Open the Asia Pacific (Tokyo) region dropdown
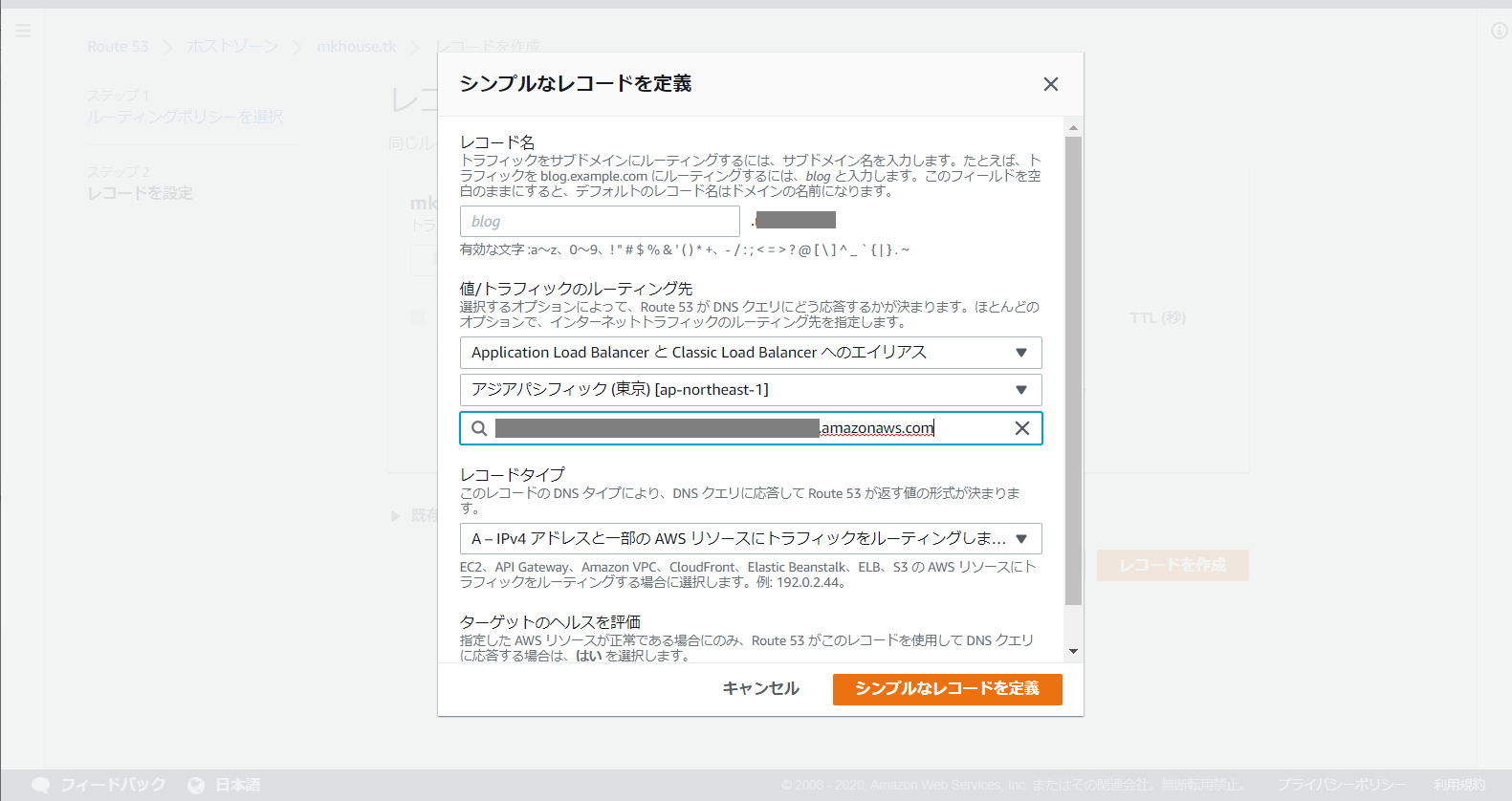 (x=751, y=390)
